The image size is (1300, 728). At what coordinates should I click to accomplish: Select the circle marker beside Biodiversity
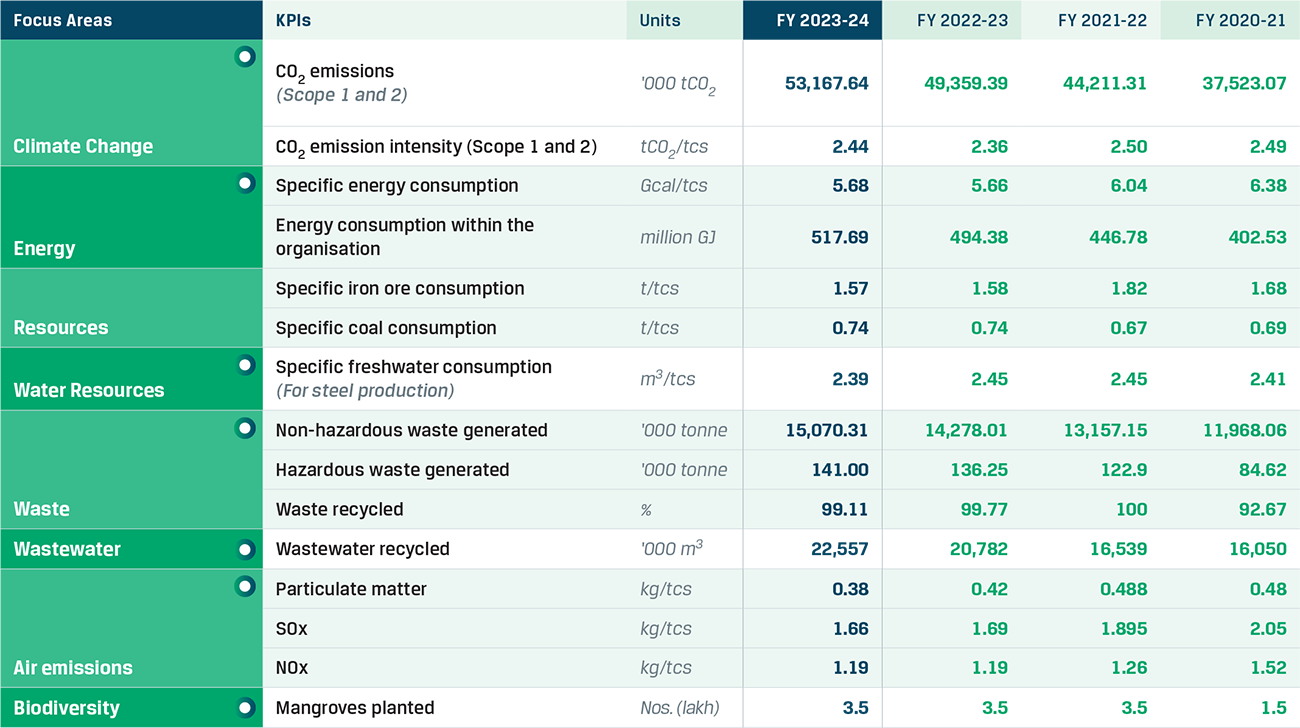[x=245, y=708]
